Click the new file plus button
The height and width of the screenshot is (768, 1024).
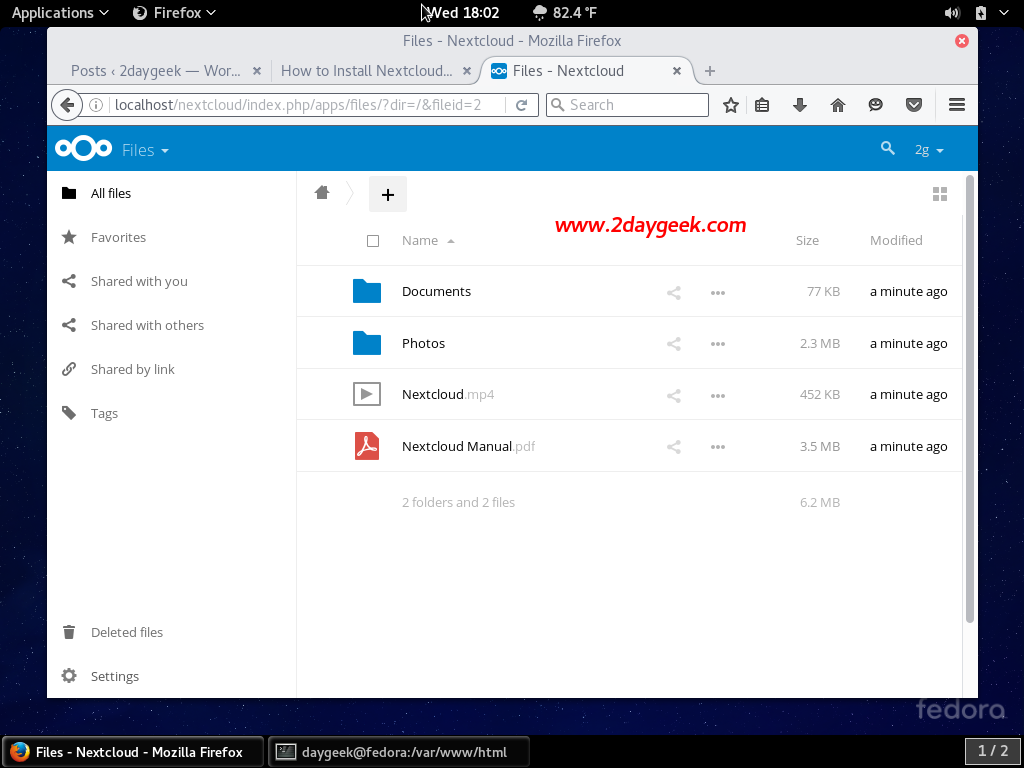[x=388, y=194]
